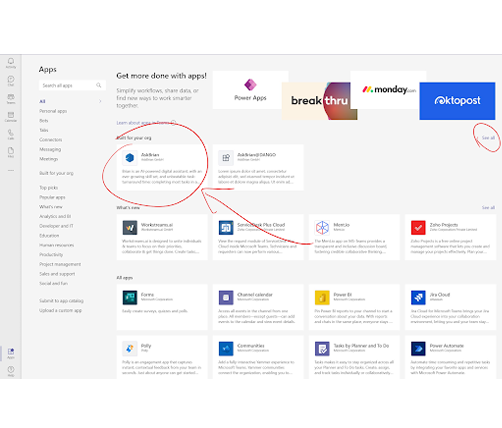Open the Calls phone icon in sidebar
The height and width of the screenshot is (428, 502).
(11, 133)
